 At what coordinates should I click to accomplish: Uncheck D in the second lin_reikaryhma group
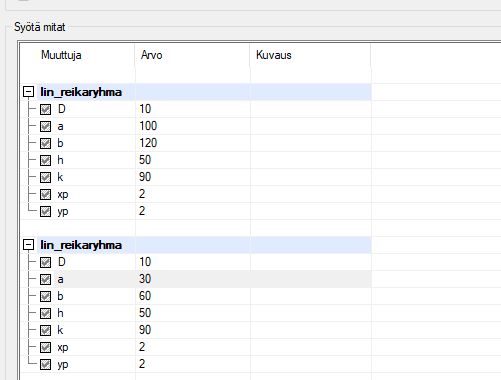tap(45, 262)
